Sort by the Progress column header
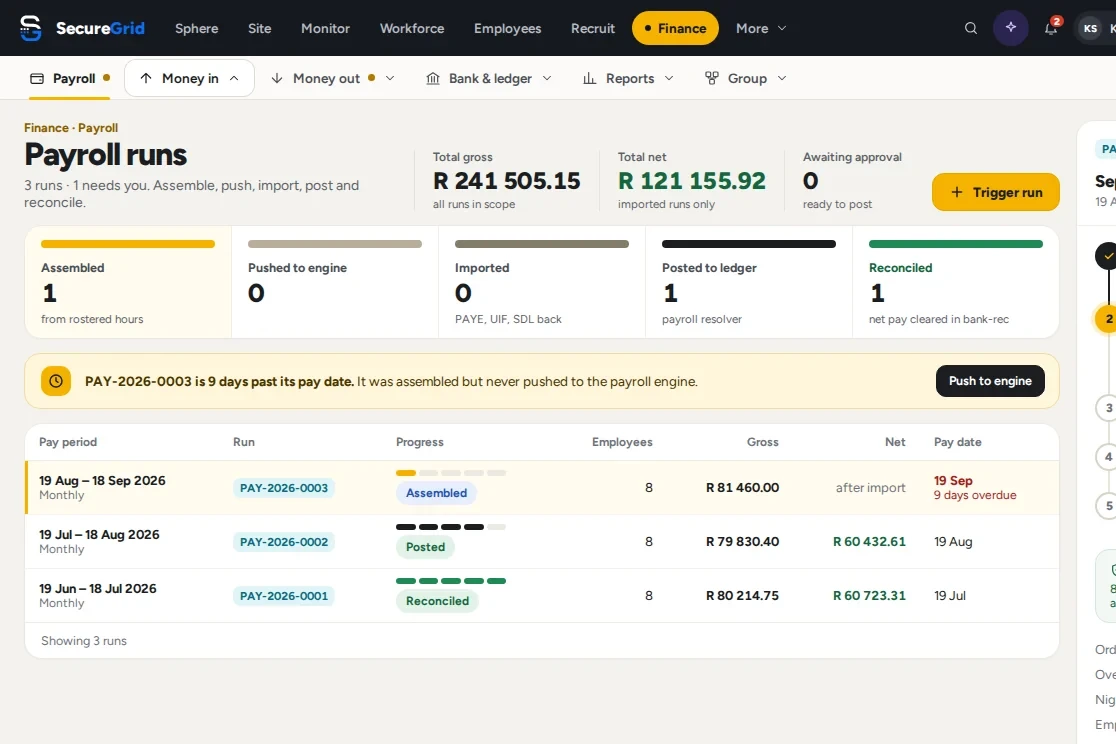The image size is (1116, 744). pos(419,442)
